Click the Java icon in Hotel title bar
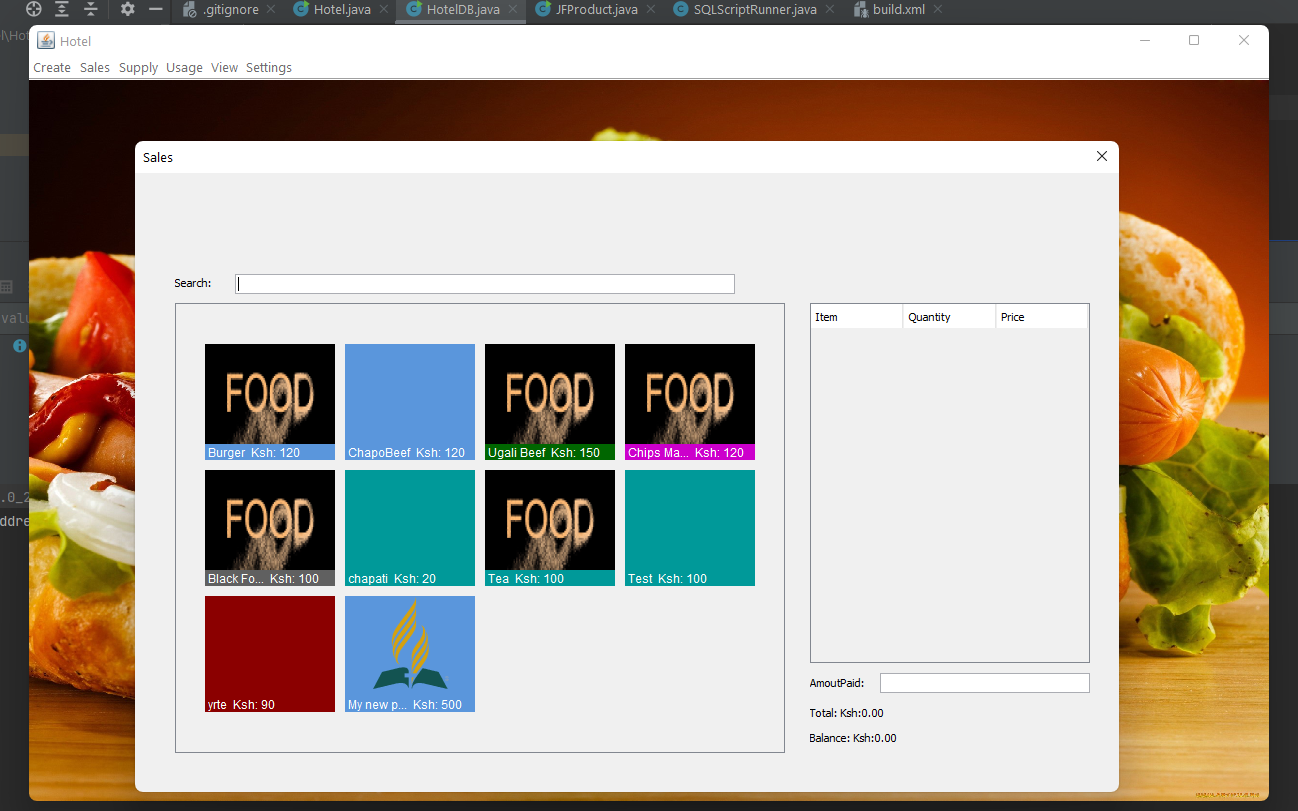The height and width of the screenshot is (811, 1298). [46, 40]
